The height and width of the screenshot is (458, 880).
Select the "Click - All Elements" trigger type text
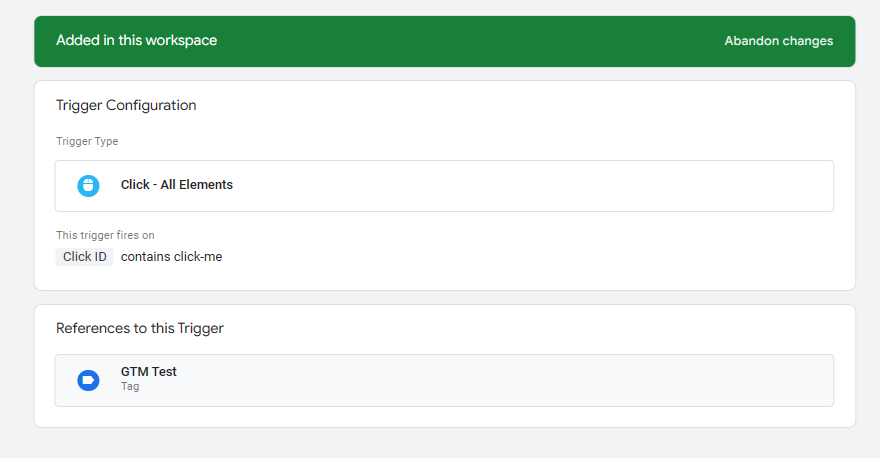(176, 185)
